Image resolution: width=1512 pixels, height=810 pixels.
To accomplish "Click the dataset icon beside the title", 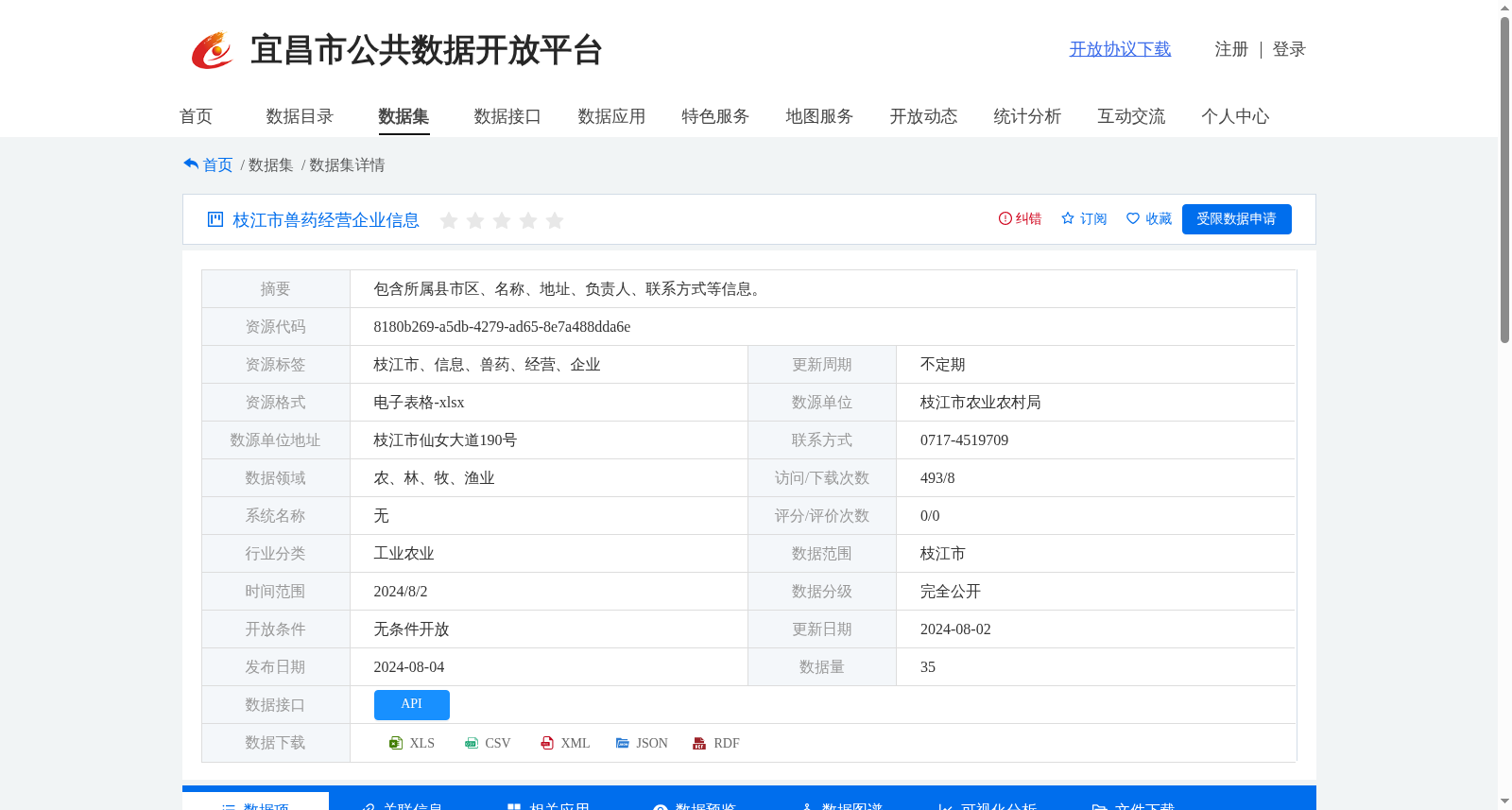I will [x=215, y=219].
